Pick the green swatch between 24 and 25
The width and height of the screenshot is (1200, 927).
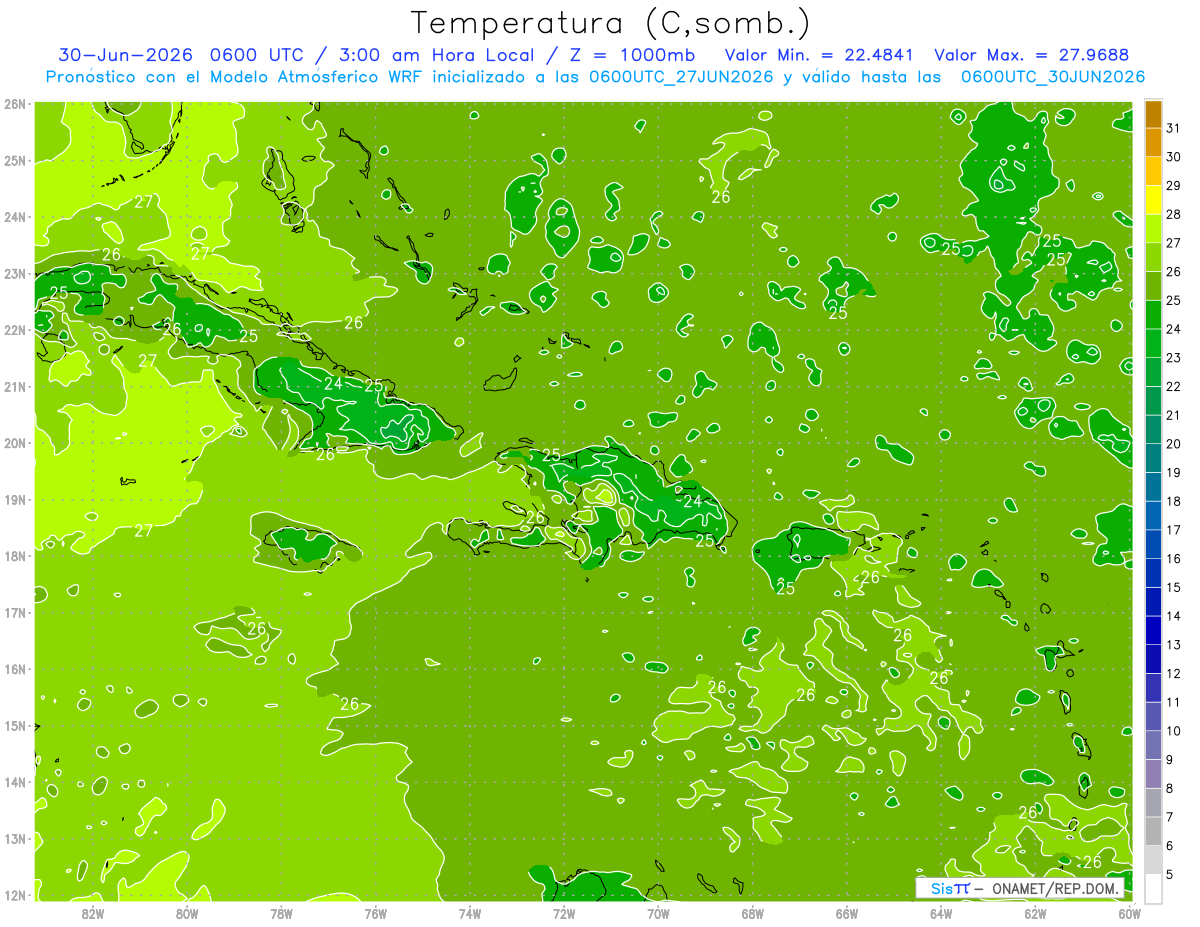(x=1153, y=315)
